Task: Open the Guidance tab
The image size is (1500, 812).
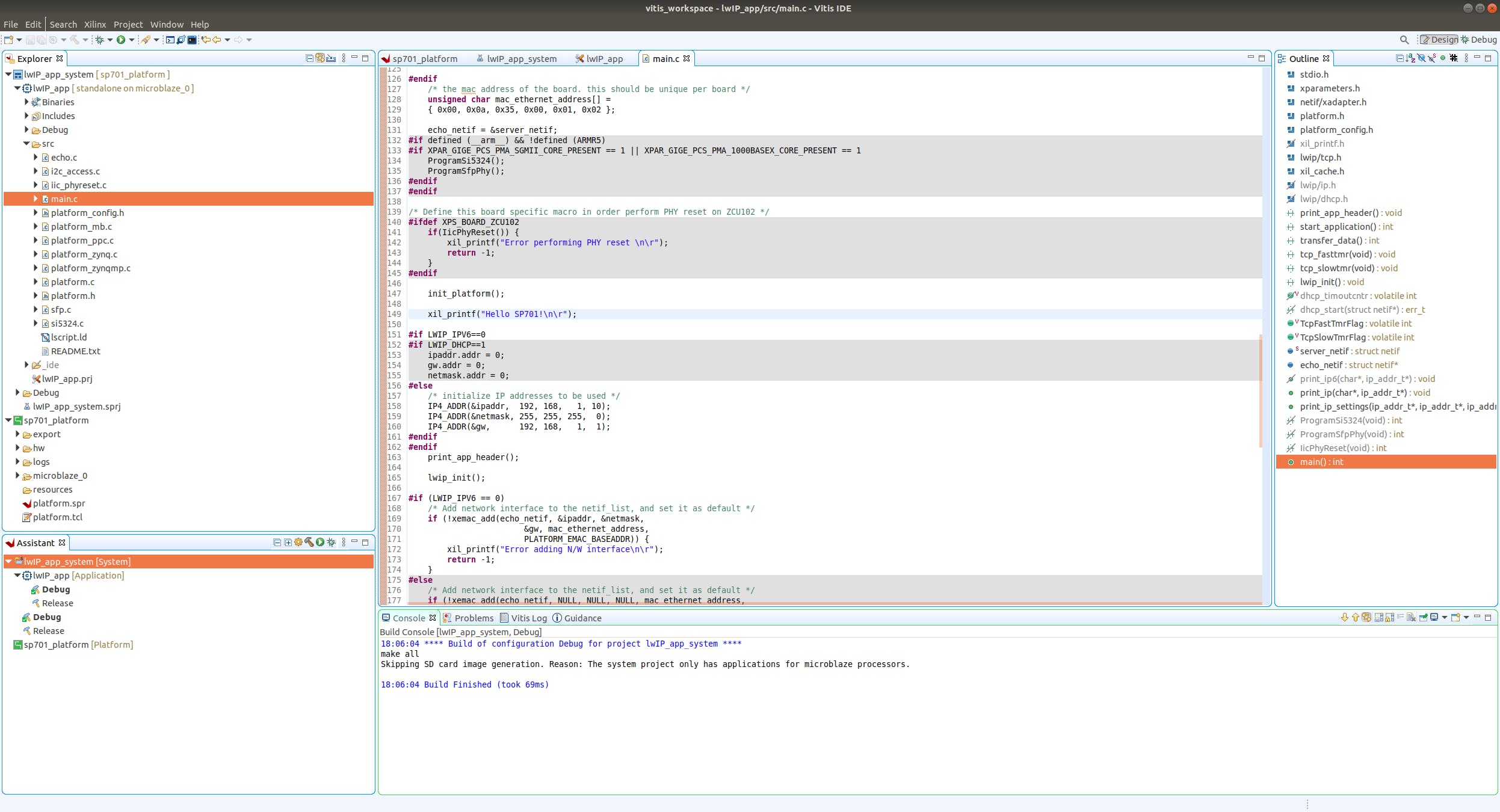Action: click(x=576, y=618)
